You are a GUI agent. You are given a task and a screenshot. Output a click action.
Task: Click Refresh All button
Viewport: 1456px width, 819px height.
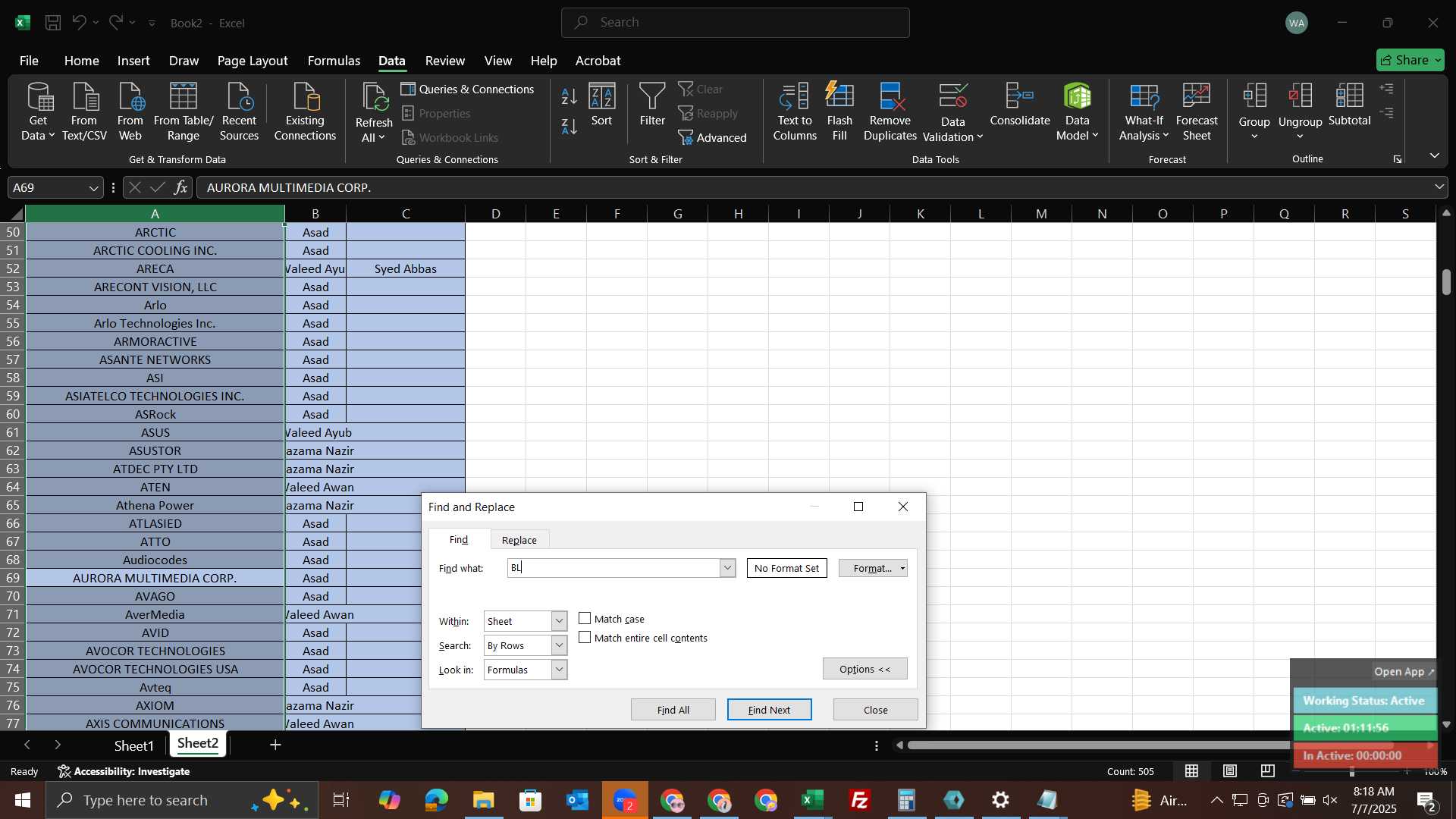coord(374,112)
